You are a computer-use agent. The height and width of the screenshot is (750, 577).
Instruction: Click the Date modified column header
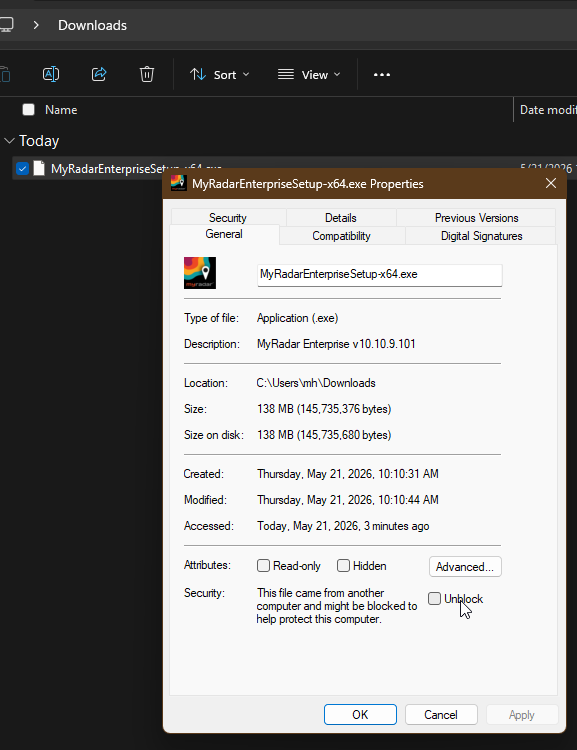coord(548,110)
